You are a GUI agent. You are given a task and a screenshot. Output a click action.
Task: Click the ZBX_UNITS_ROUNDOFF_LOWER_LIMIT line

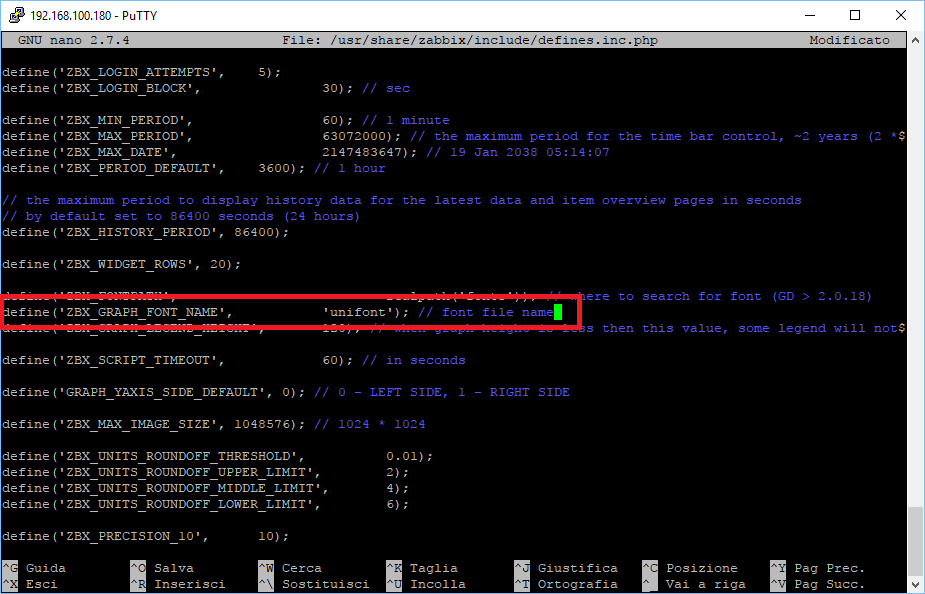click(205, 504)
